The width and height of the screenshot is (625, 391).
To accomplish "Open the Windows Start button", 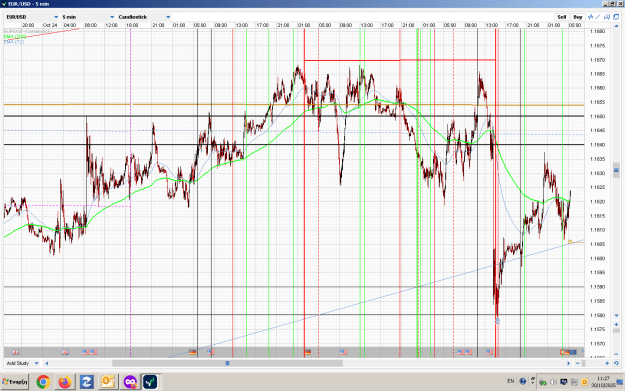I will (15, 382).
